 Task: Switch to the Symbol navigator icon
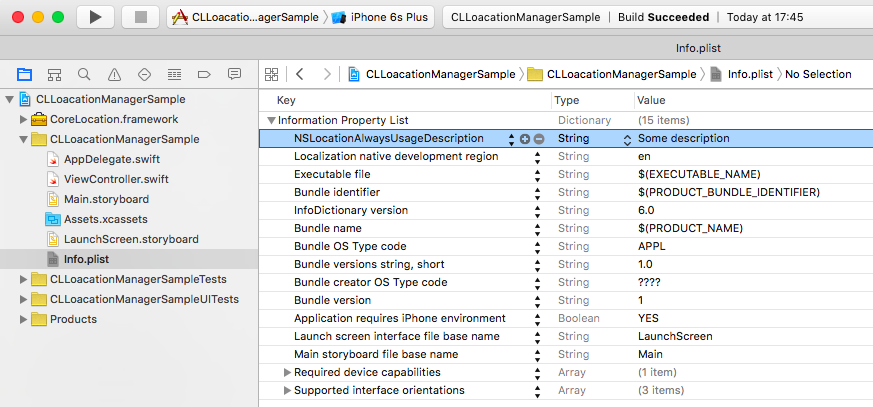point(54,75)
